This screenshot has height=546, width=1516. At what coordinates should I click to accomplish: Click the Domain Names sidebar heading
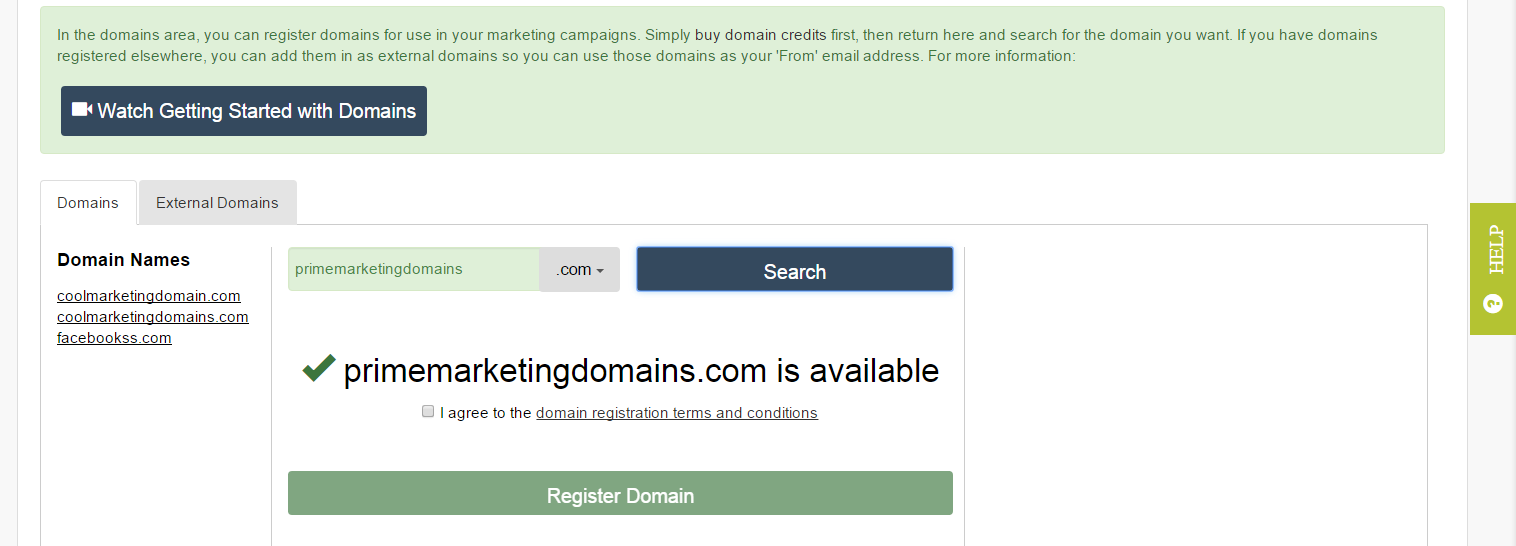(124, 260)
